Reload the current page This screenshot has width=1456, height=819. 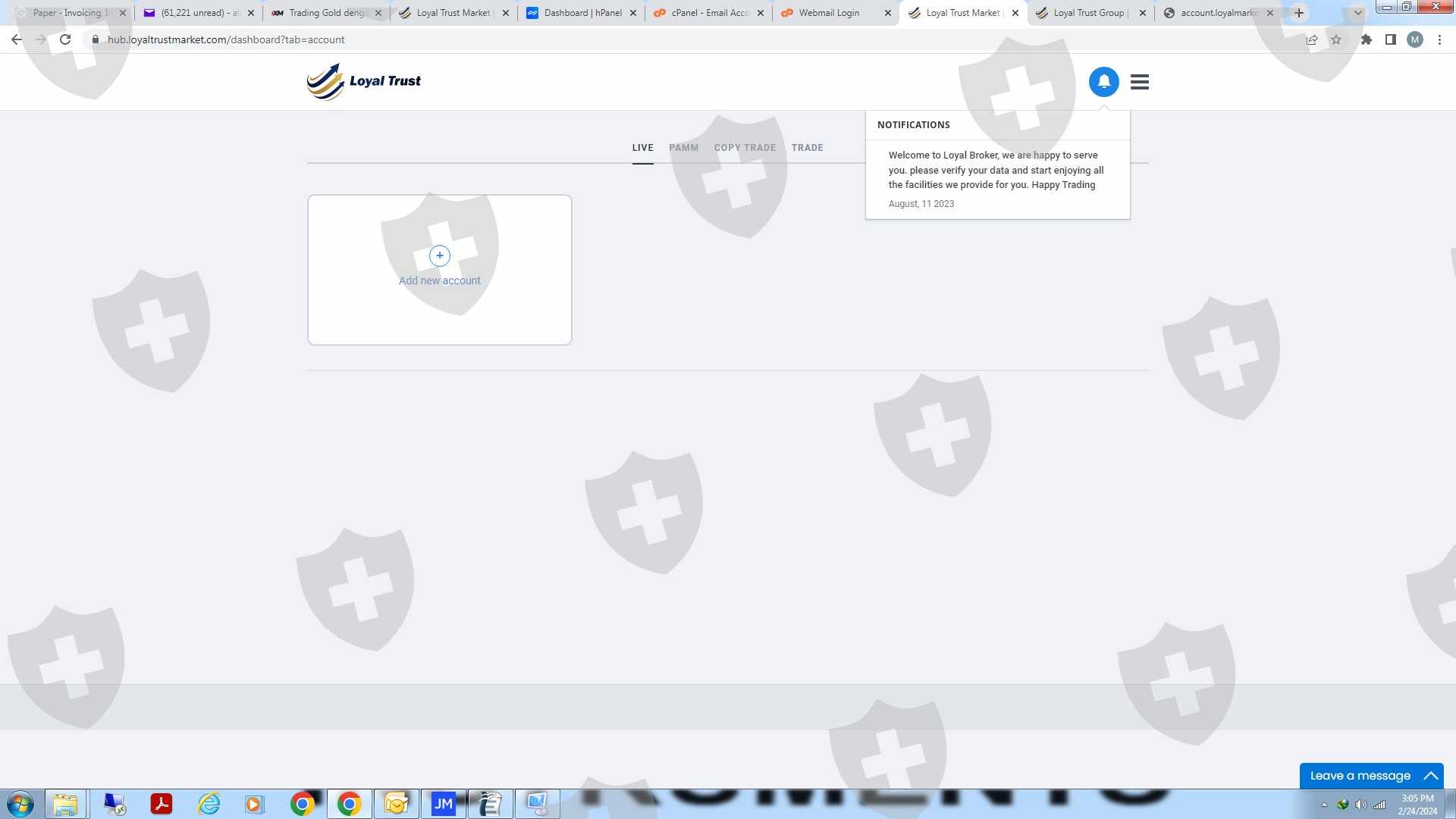[x=65, y=39]
